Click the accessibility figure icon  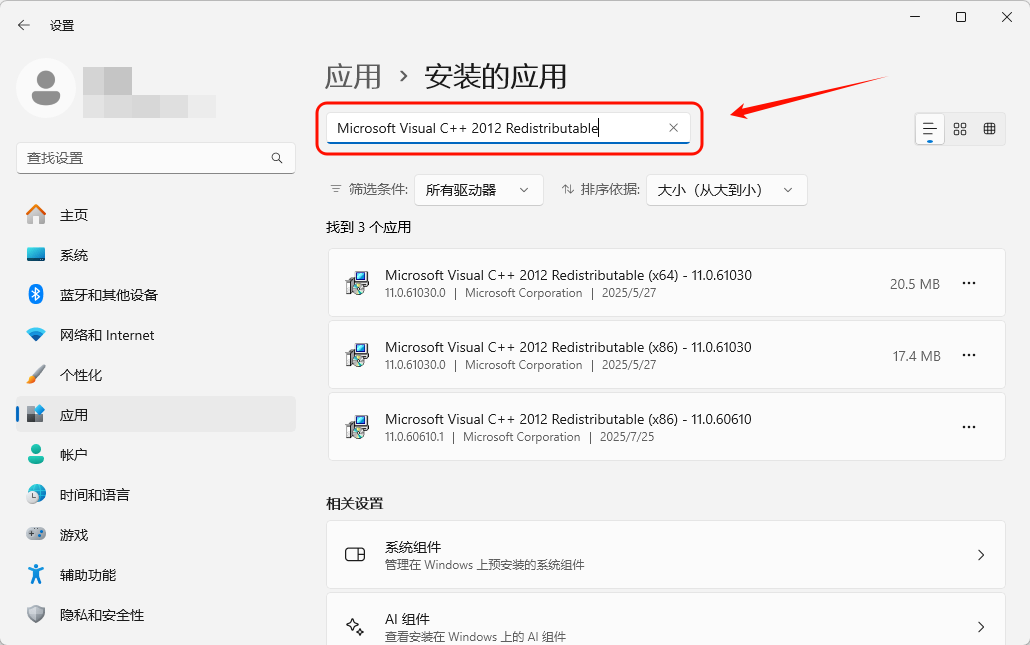[x=36, y=574]
